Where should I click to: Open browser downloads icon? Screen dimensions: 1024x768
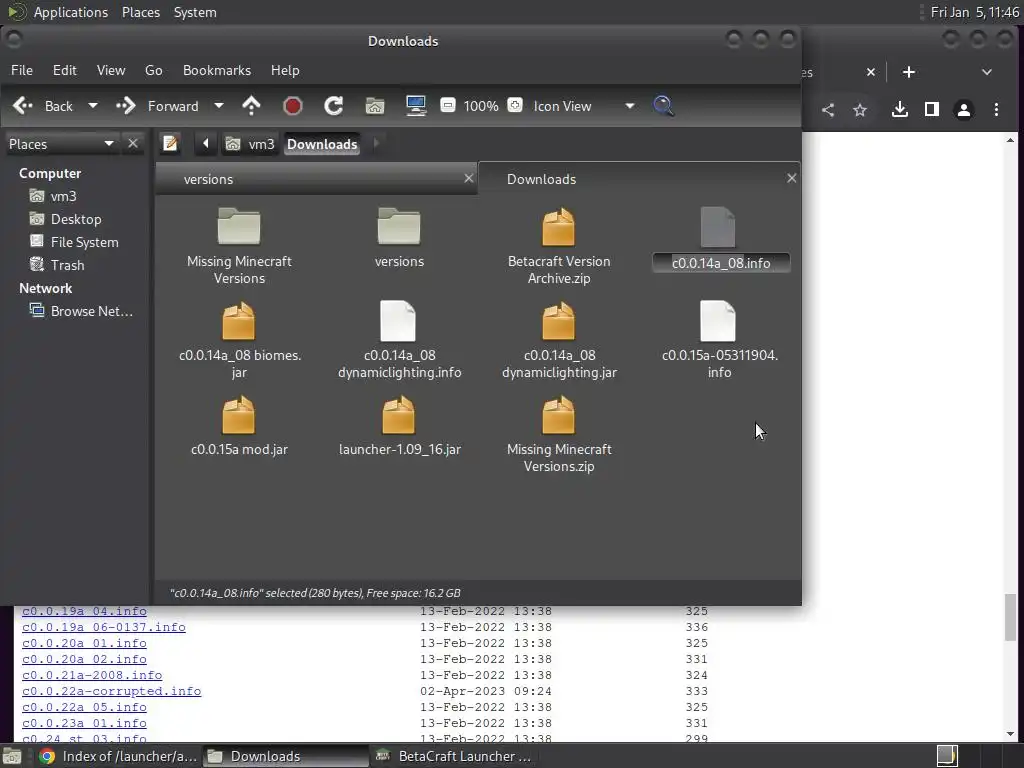[900, 110]
